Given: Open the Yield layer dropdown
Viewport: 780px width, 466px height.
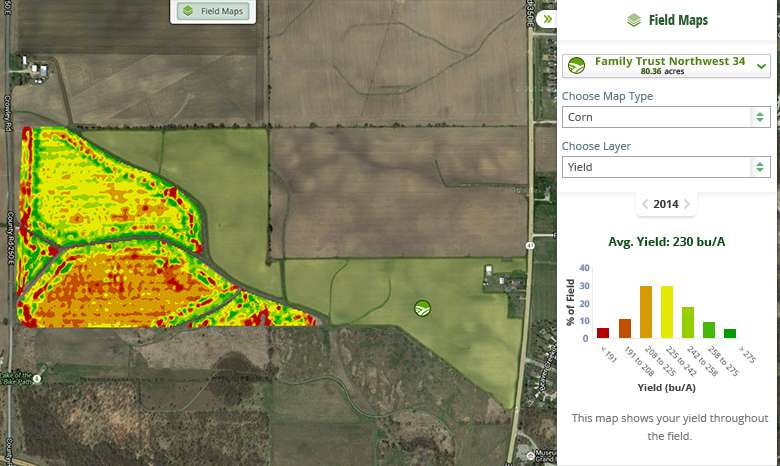Looking at the screenshot, I should (666, 167).
